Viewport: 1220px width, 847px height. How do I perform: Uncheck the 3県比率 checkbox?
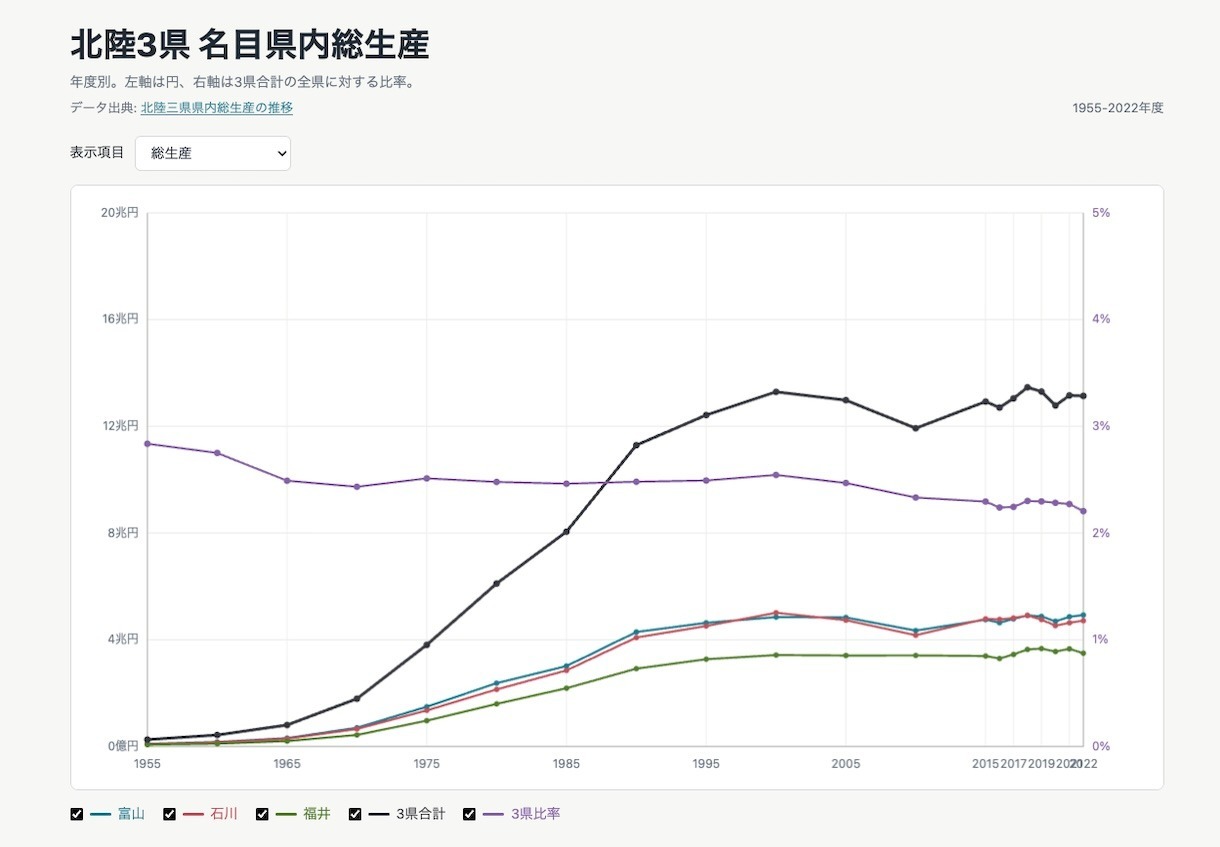pyautogui.click(x=469, y=814)
